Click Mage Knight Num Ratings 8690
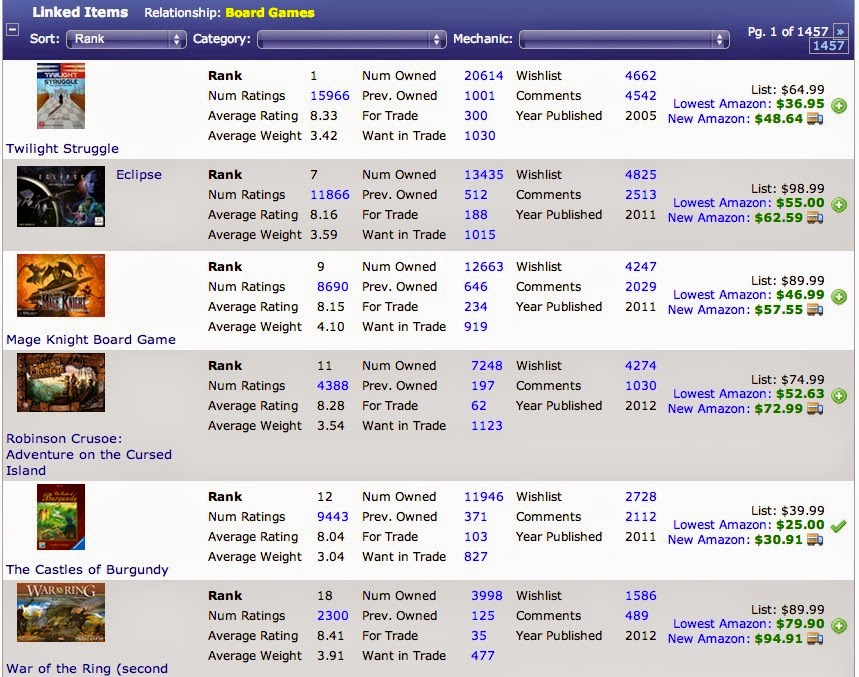Viewport: 859px width, 677px height. pos(333,287)
